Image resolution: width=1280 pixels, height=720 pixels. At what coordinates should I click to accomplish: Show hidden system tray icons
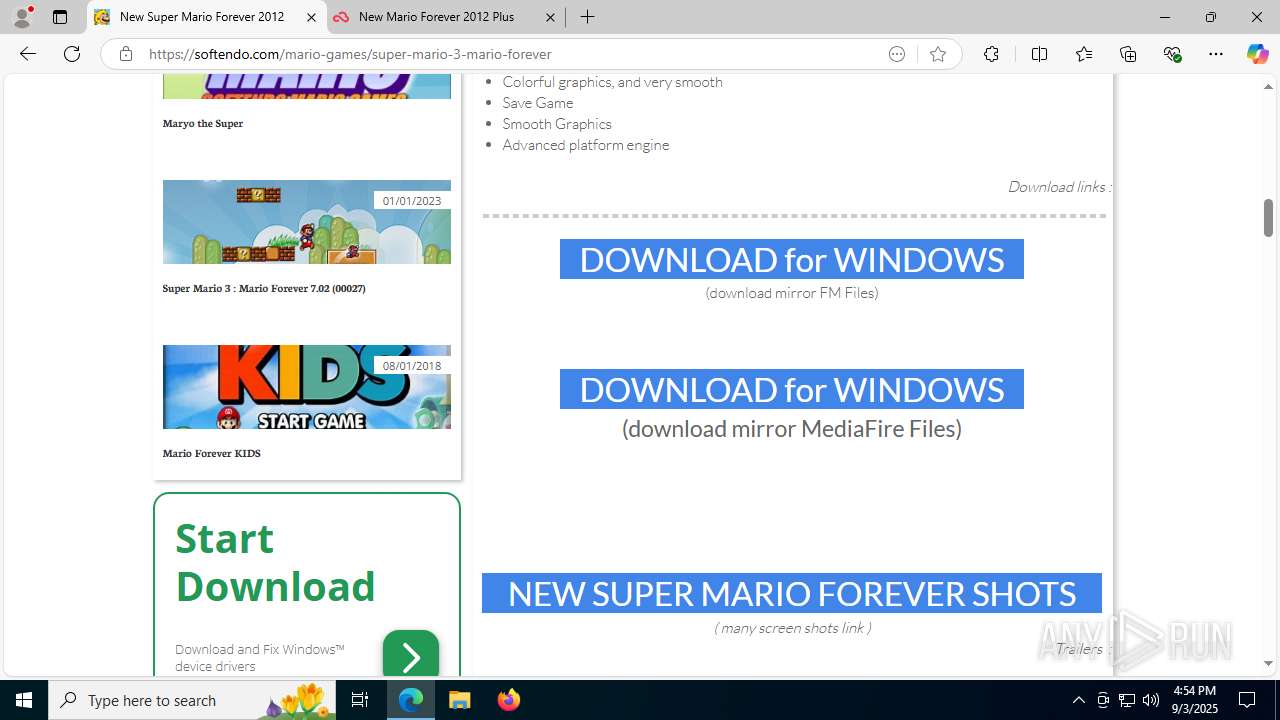1078,700
